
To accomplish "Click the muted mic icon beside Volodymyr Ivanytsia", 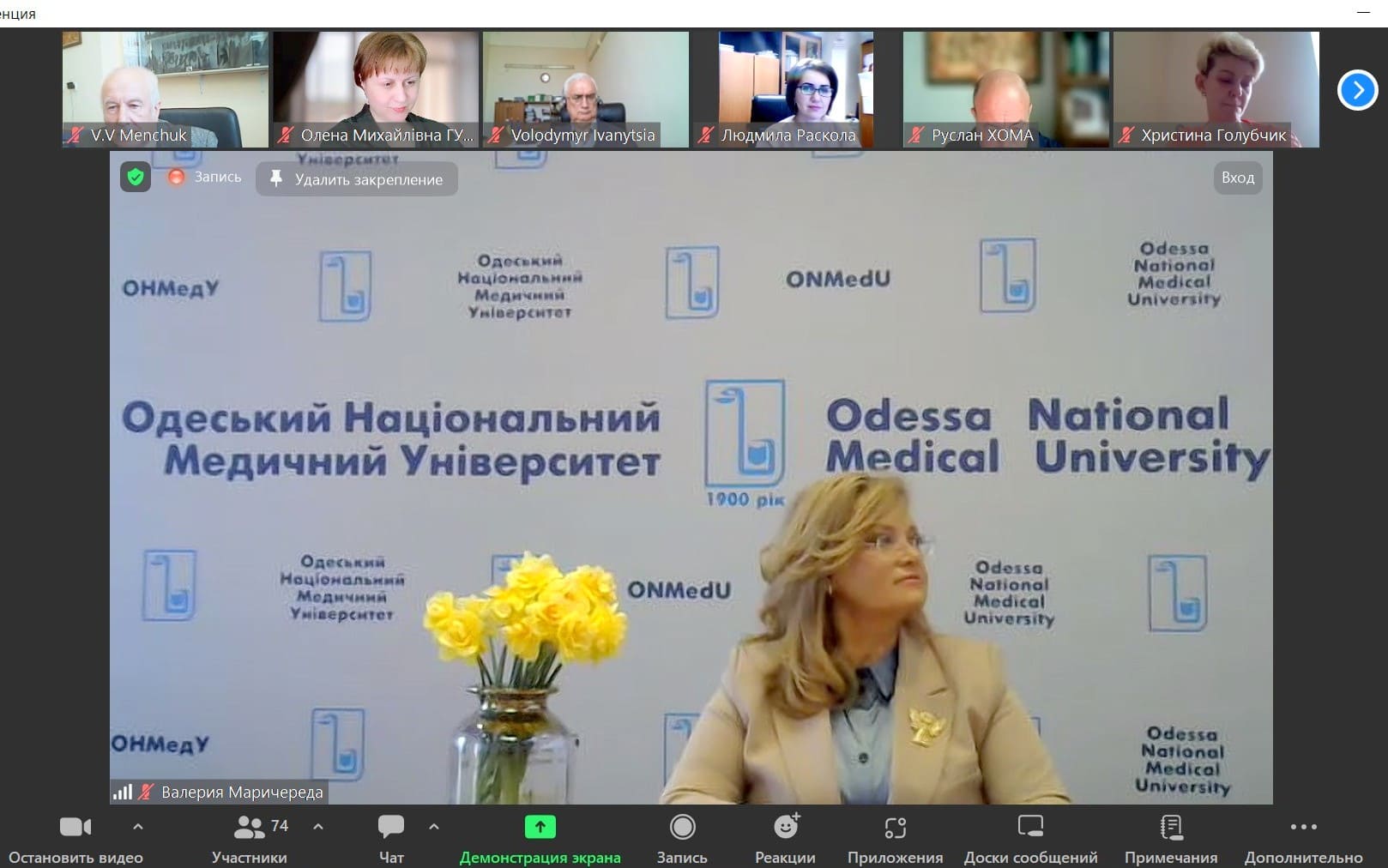I will [496, 135].
